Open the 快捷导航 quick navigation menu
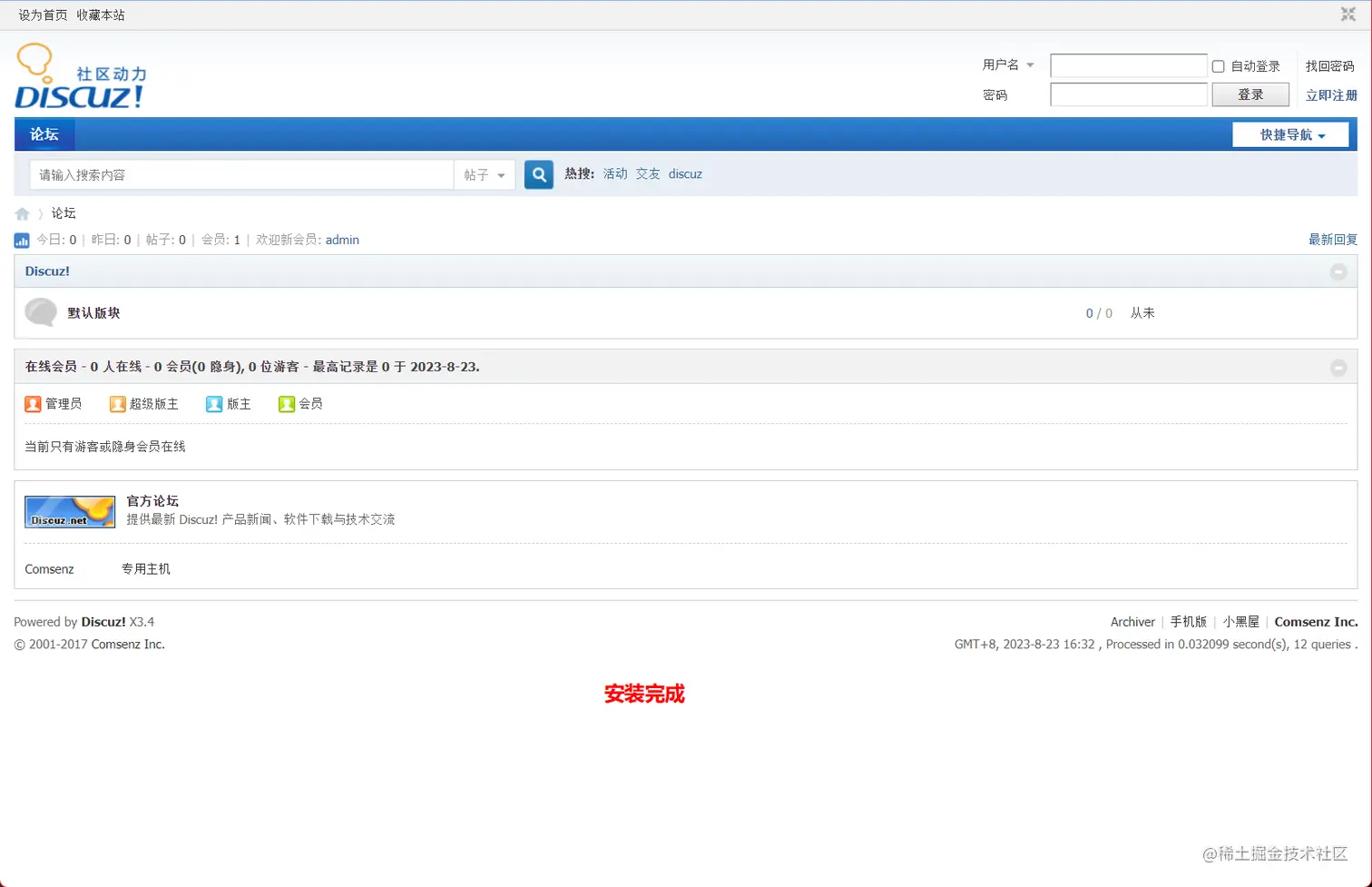This screenshot has height=887, width=1372. [1290, 134]
